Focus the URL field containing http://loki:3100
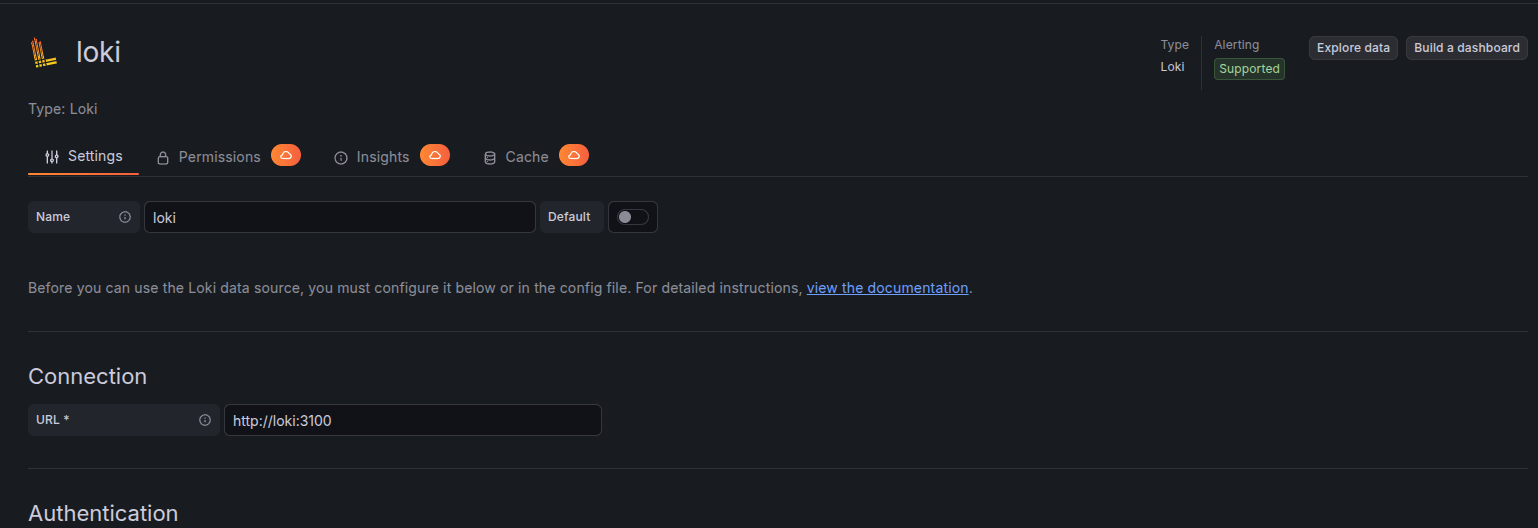This screenshot has width=1538, height=528. click(412, 420)
